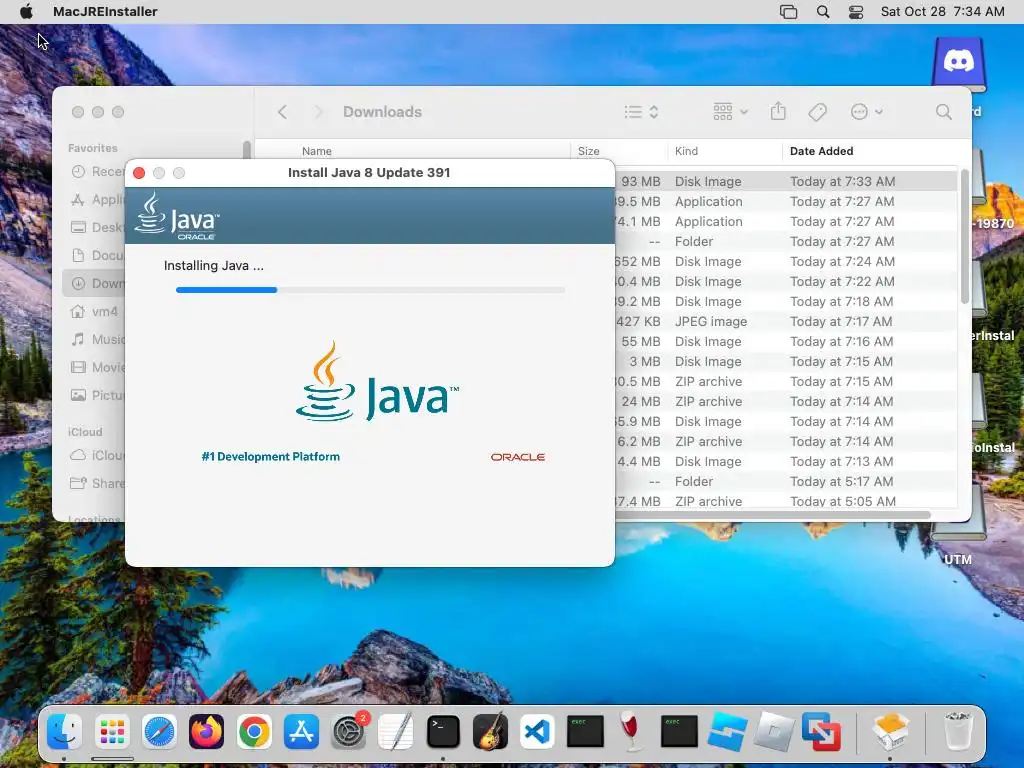Image resolution: width=1024 pixels, height=768 pixels.
Task: Open Safari from the Dock
Action: pos(159,731)
